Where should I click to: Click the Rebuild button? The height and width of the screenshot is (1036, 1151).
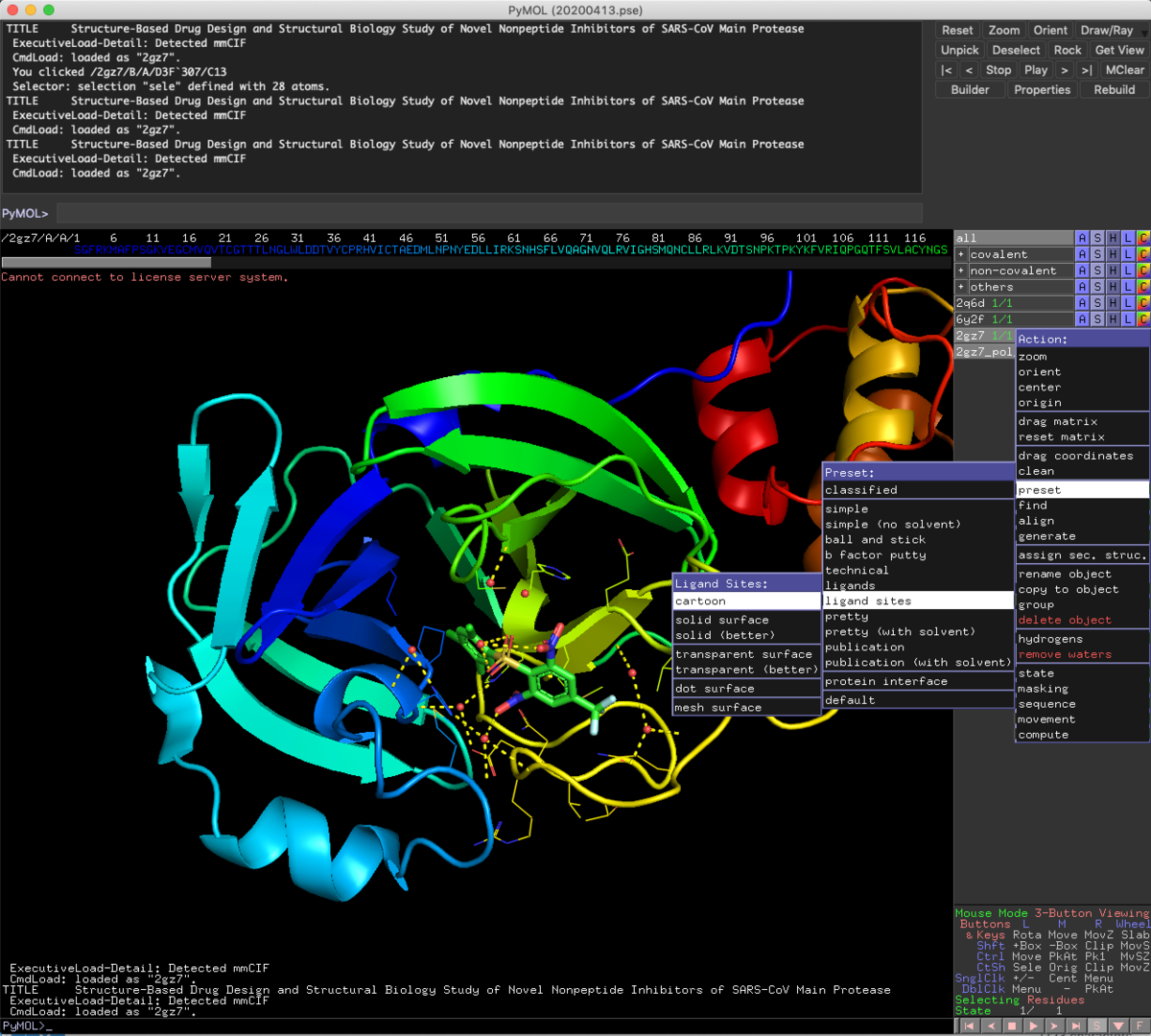tap(1114, 89)
